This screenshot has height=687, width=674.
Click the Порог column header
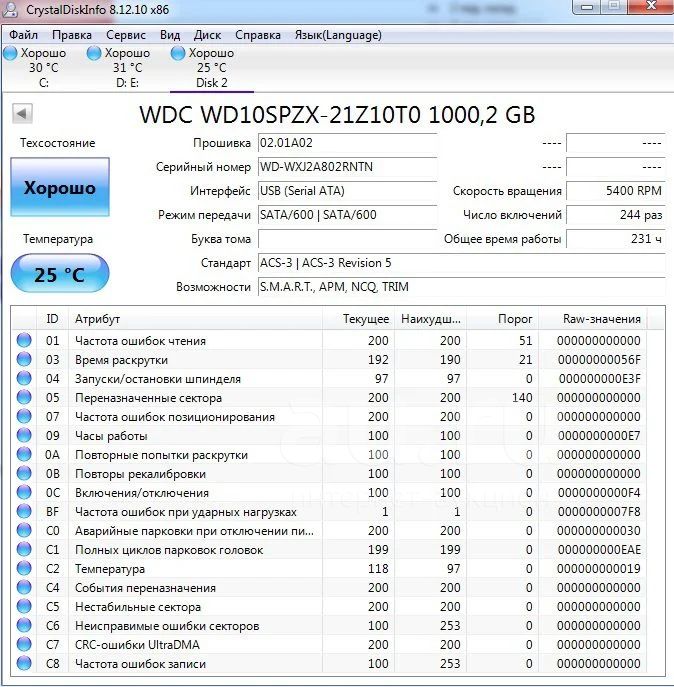tap(502, 319)
